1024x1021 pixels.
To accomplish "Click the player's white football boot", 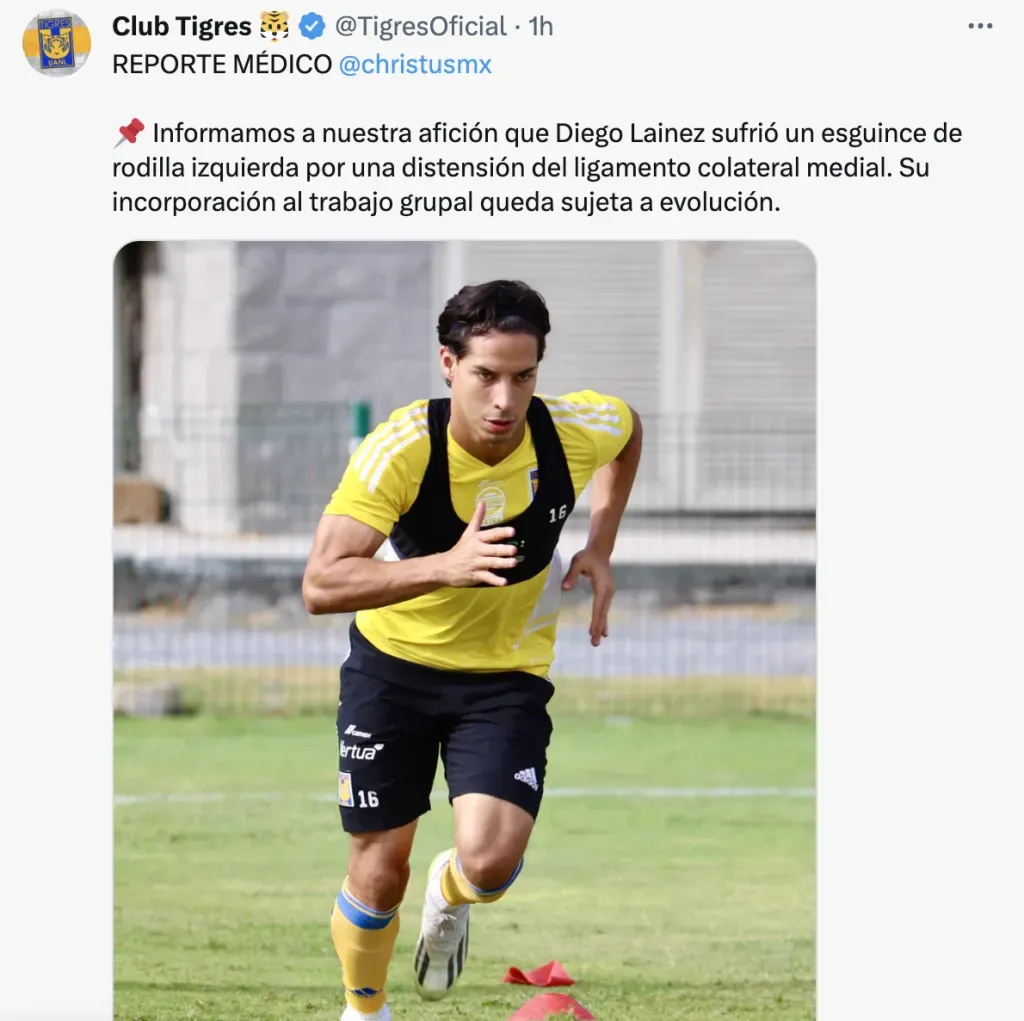I will point(442,933).
